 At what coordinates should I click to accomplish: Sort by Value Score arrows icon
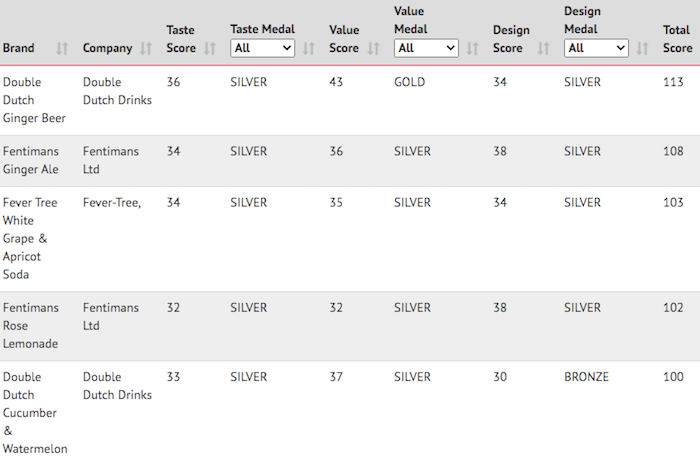(374, 48)
